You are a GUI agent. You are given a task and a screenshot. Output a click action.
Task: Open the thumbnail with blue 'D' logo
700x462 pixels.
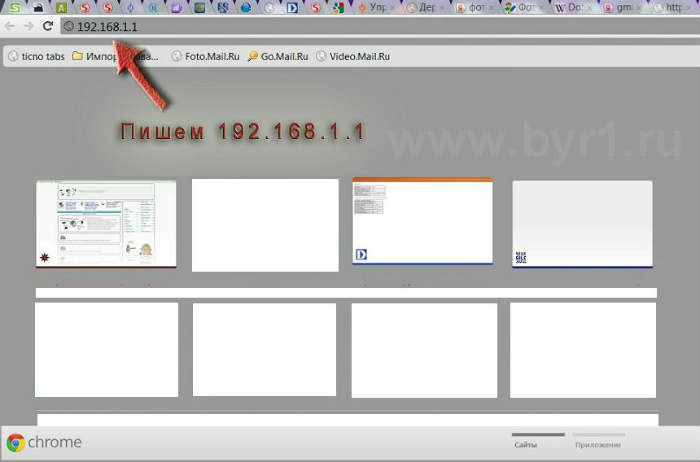[422, 221]
